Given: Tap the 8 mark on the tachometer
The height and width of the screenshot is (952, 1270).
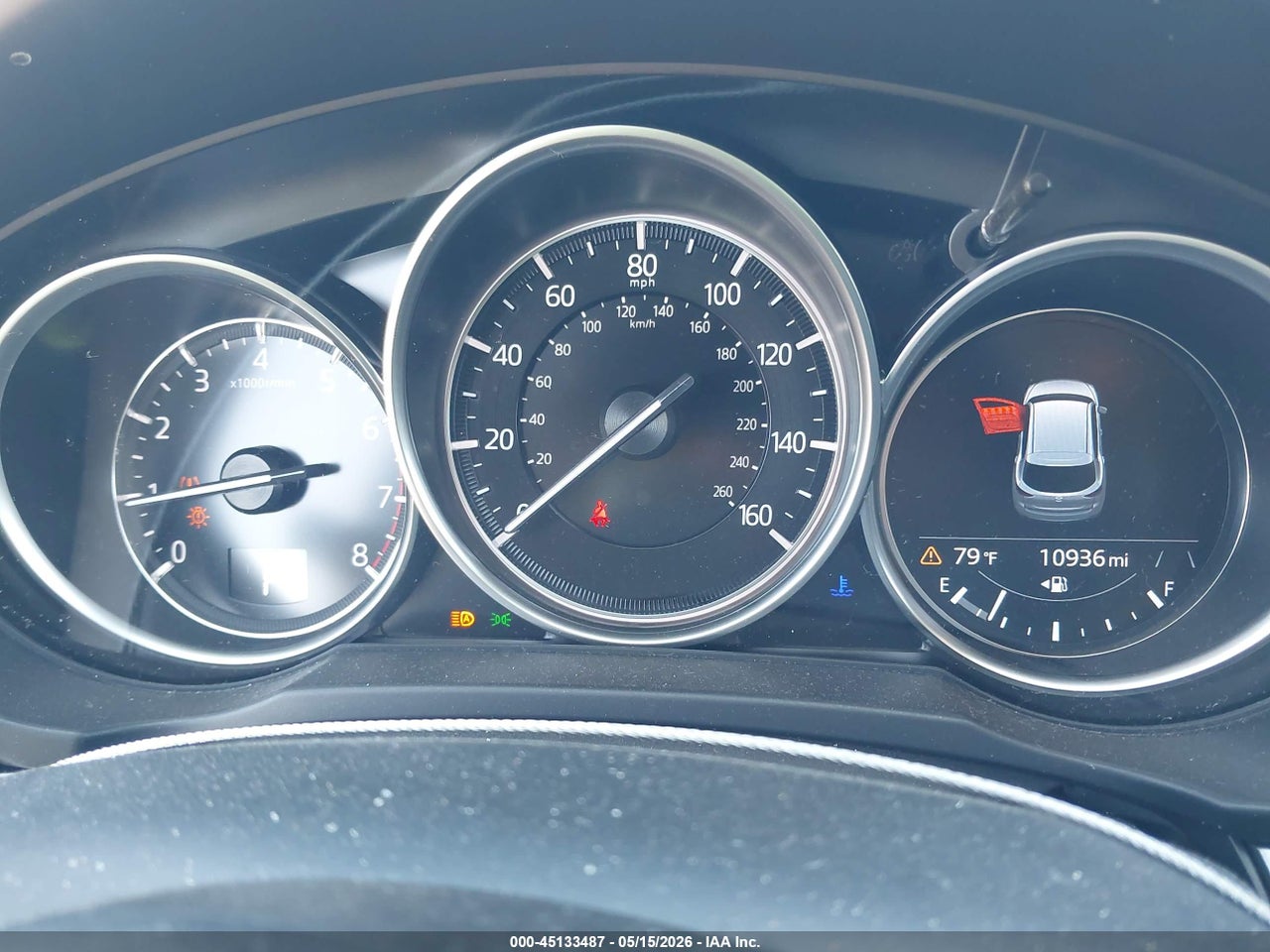Looking at the screenshot, I should [358, 554].
